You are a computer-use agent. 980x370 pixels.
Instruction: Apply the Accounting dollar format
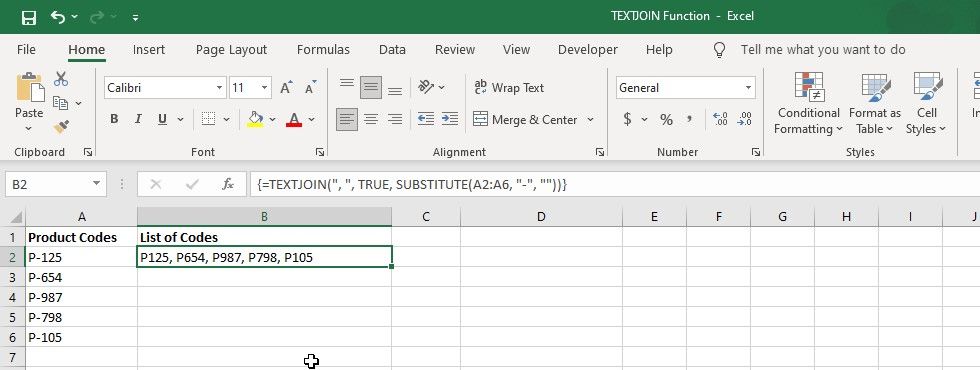(628, 119)
